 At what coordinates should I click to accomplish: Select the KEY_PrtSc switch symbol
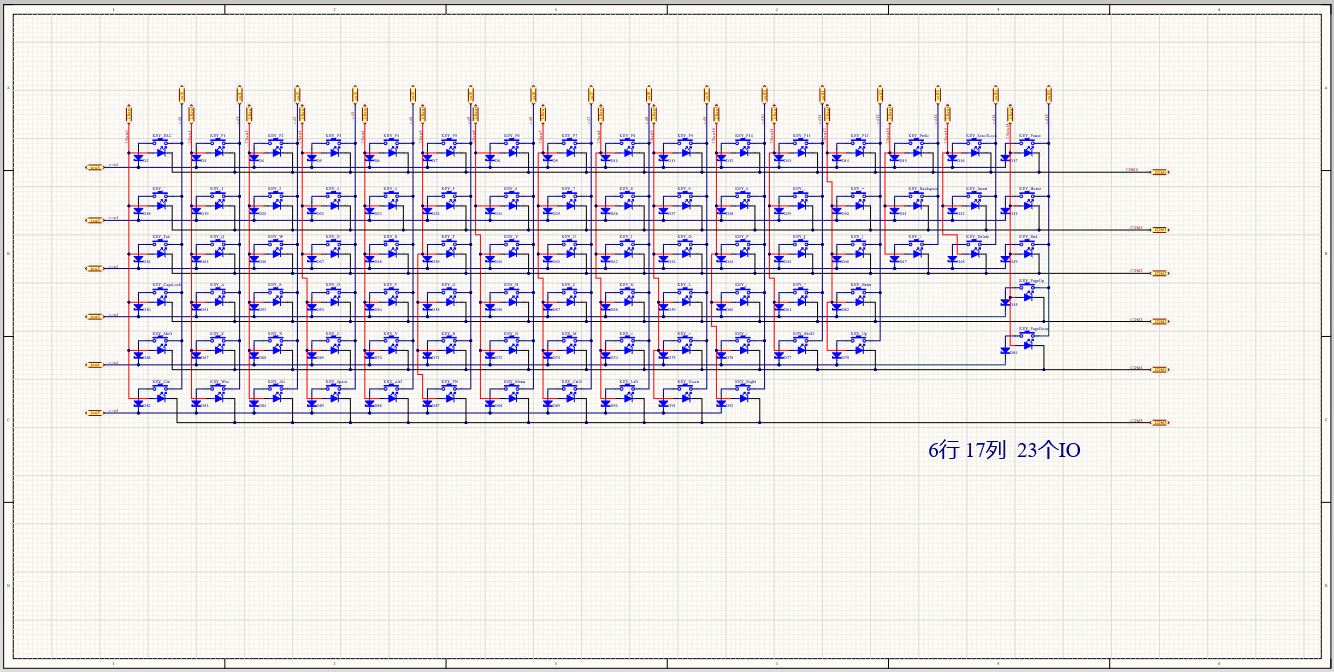point(915,141)
